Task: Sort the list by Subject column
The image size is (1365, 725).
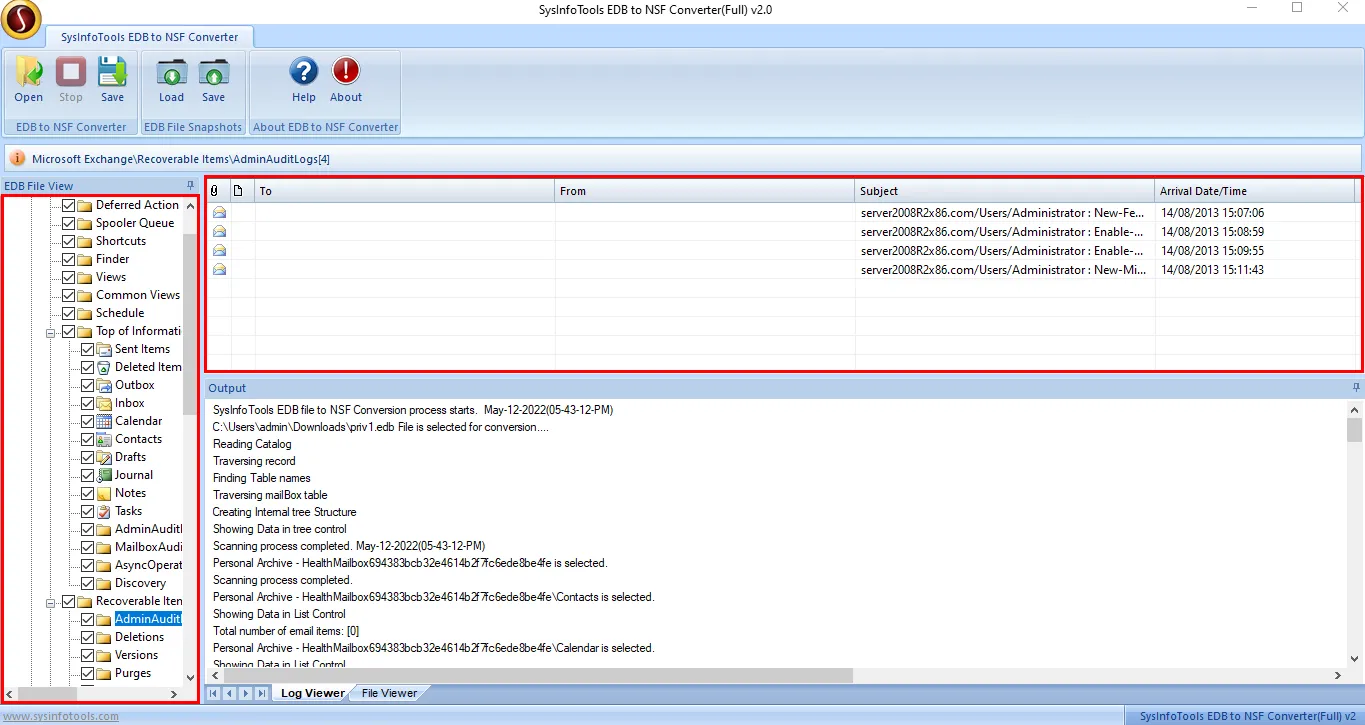Action: (1004, 191)
